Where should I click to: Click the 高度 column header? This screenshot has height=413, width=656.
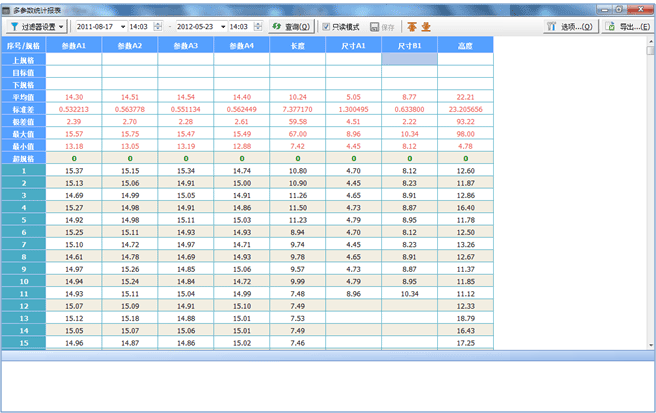tap(464, 45)
